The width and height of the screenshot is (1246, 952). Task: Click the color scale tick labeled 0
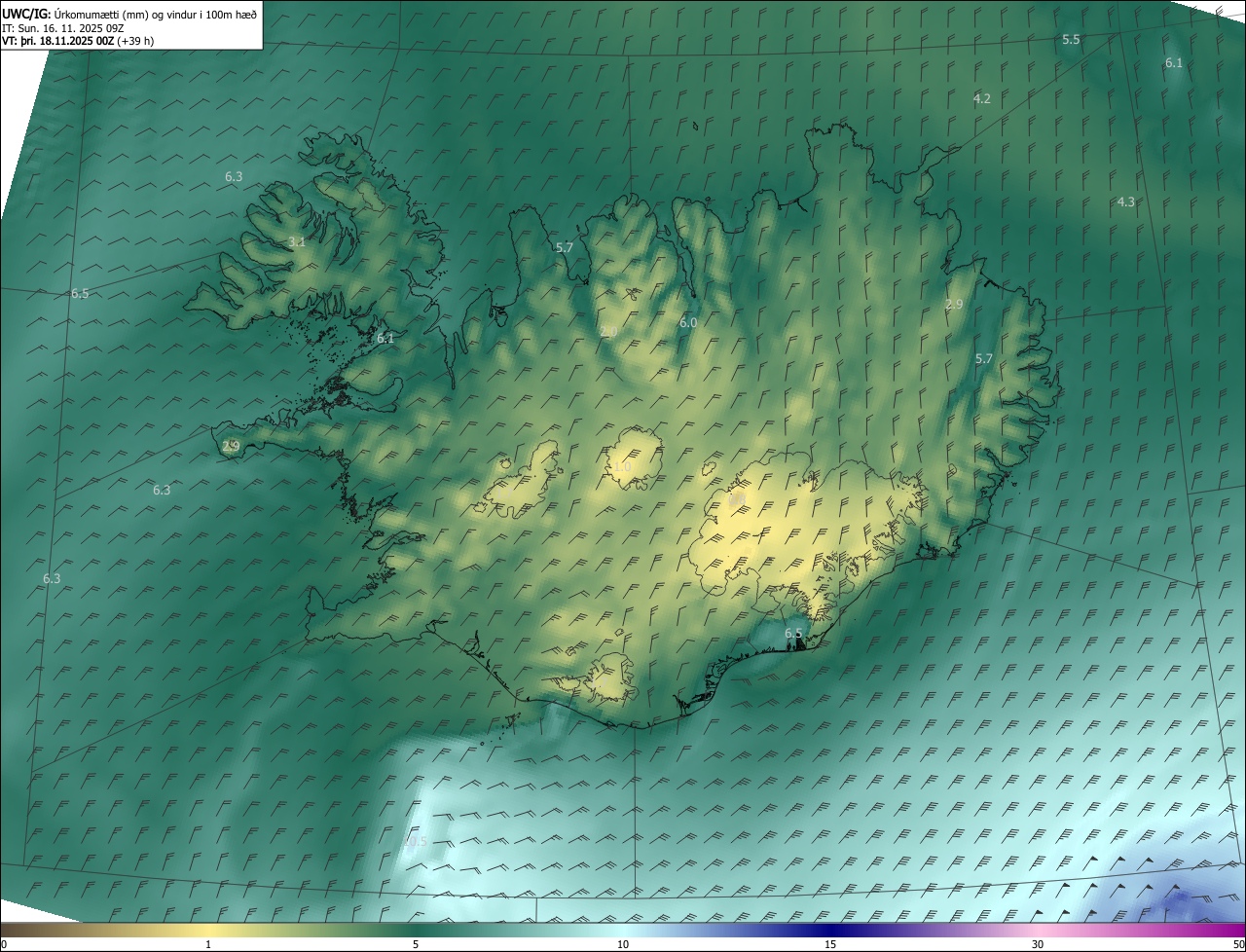(4, 945)
